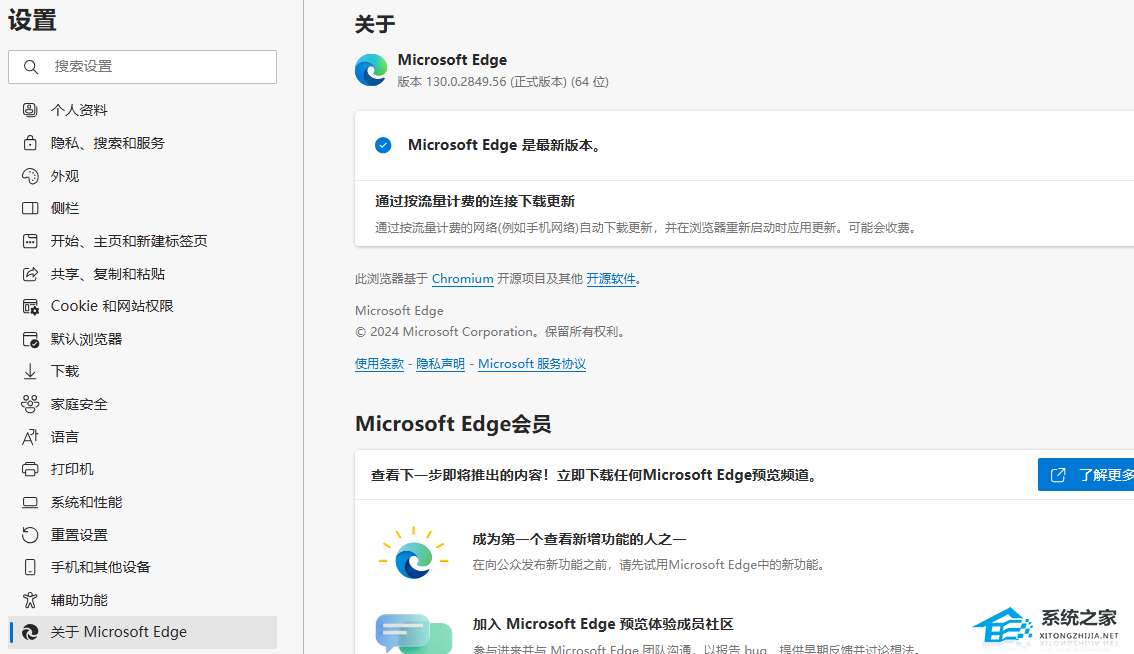Open 隐私、搜索和服务 settings
The height and width of the screenshot is (654, 1134).
tap(142, 143)
